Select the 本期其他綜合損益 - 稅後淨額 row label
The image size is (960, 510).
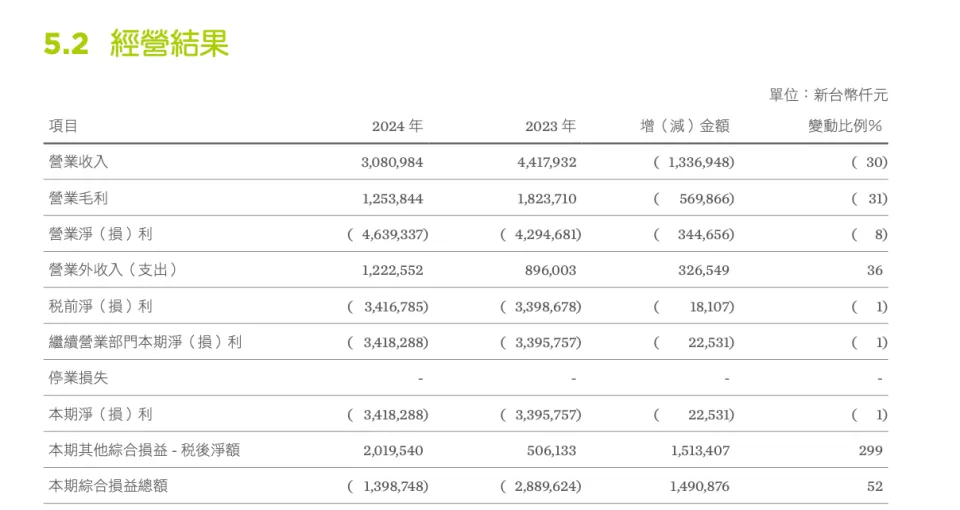pos(144,450)
